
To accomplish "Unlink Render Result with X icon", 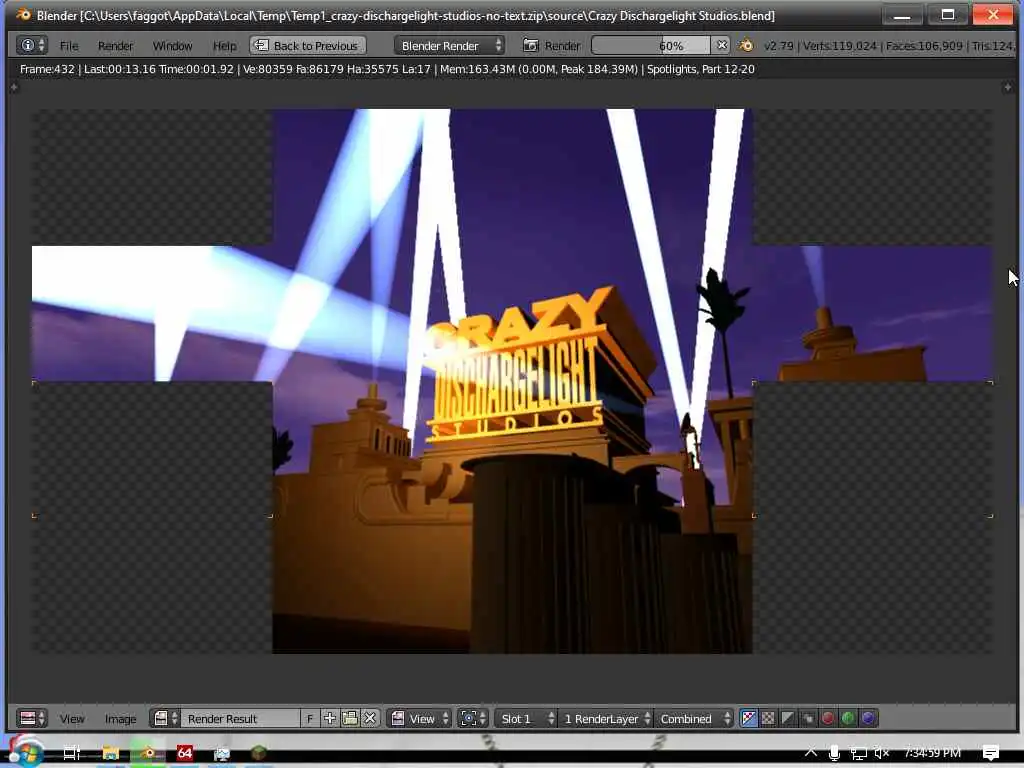I will 370,718.
